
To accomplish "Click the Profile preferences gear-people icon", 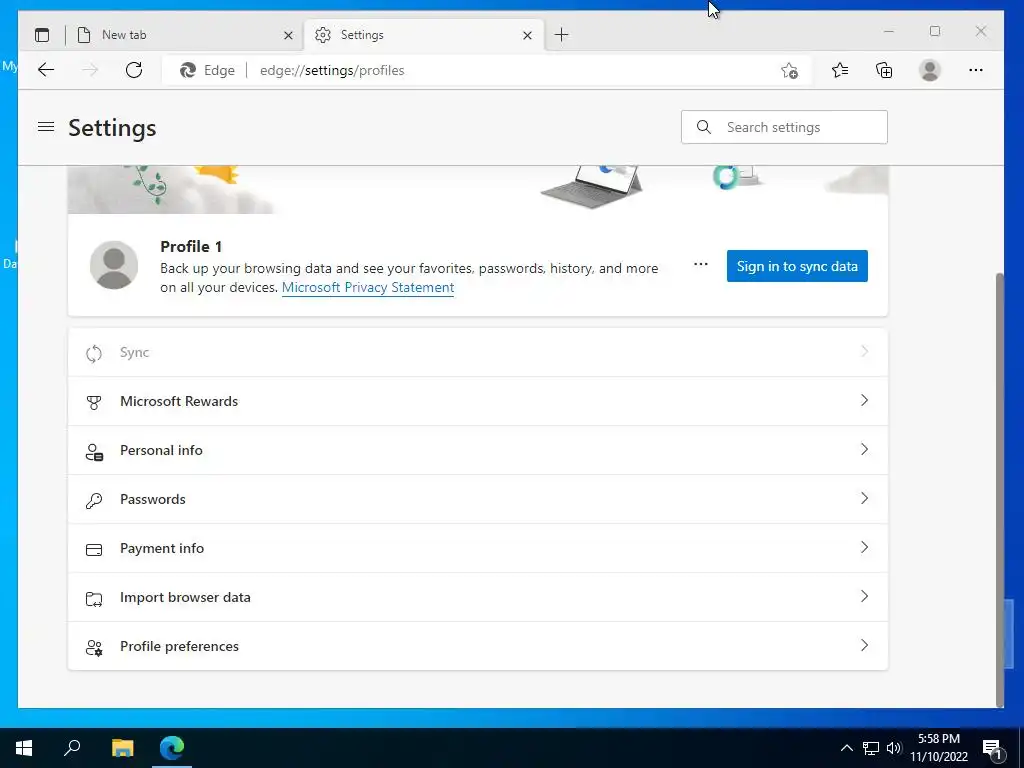I will coord(94,647).
